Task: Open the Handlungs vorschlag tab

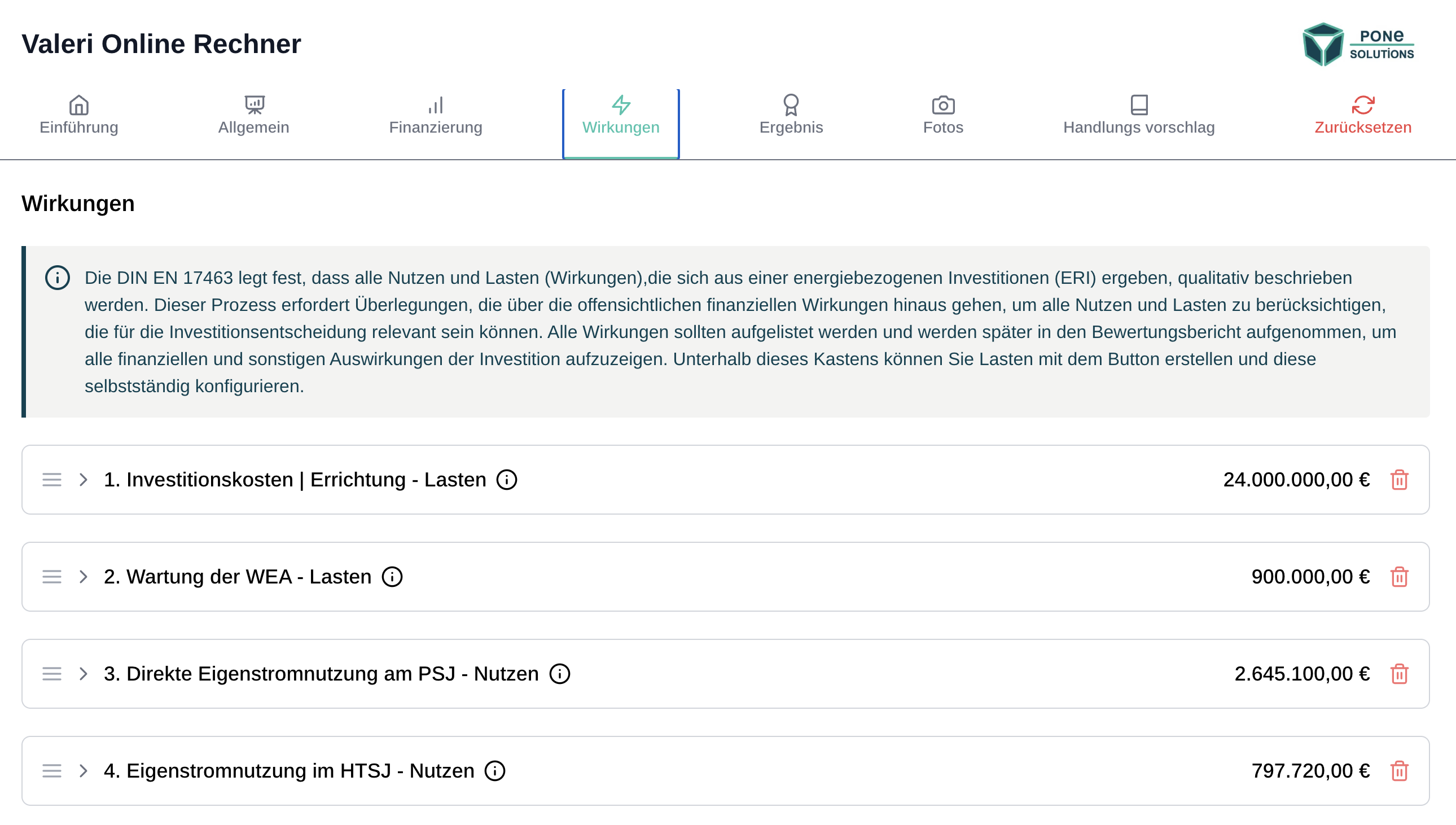Action: pyautogui.click(x=1139, y=116)
